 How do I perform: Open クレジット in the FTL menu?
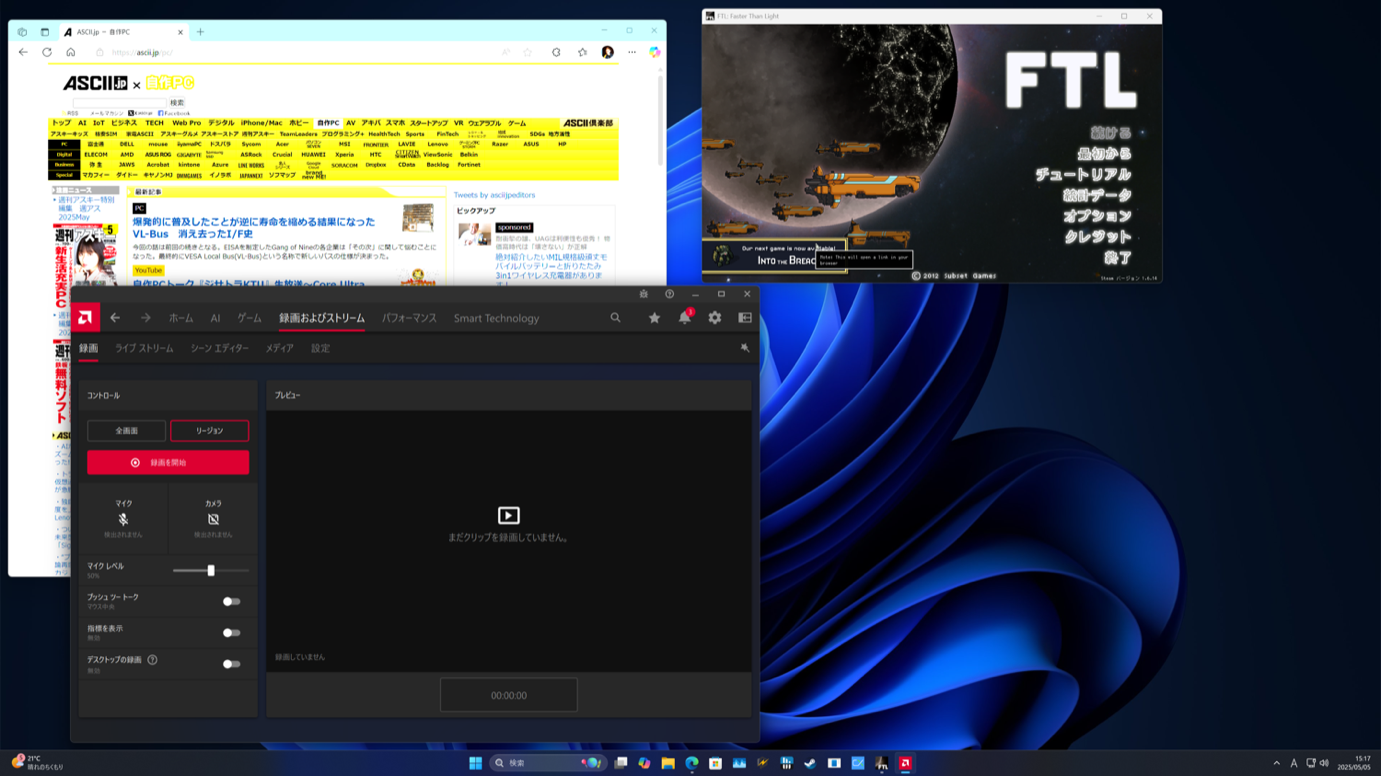pyautogui.click(x=1098, y=237)
